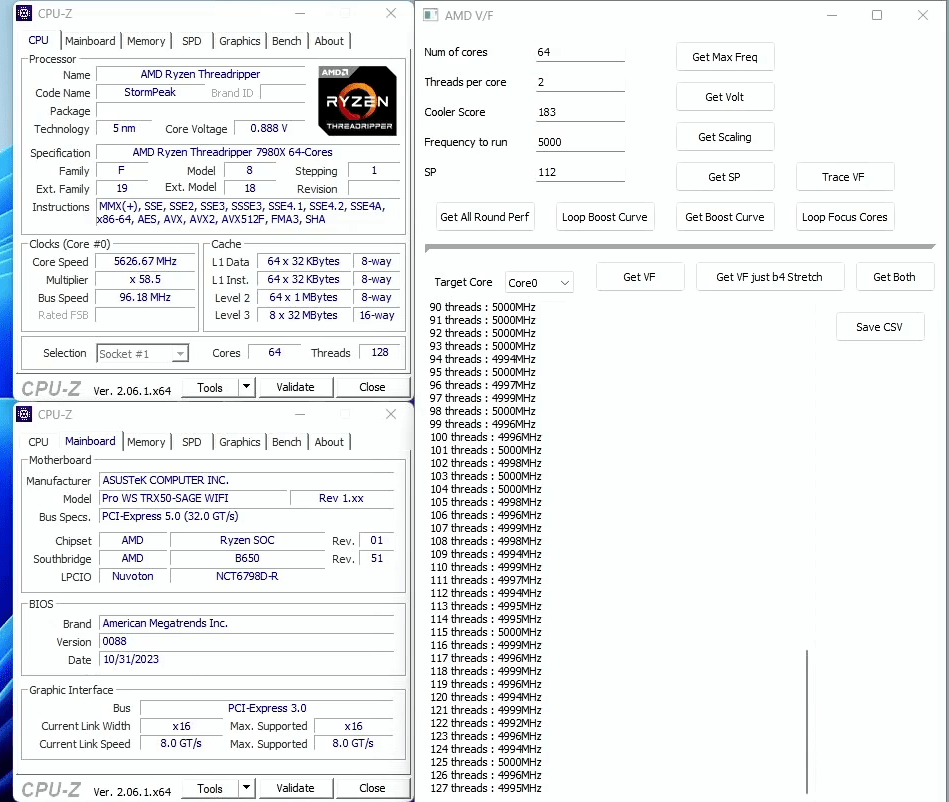Screen dimensions: 949x802
Task: Open SPD tab in bottom CPU-Z window
Action: pos(192,442)
